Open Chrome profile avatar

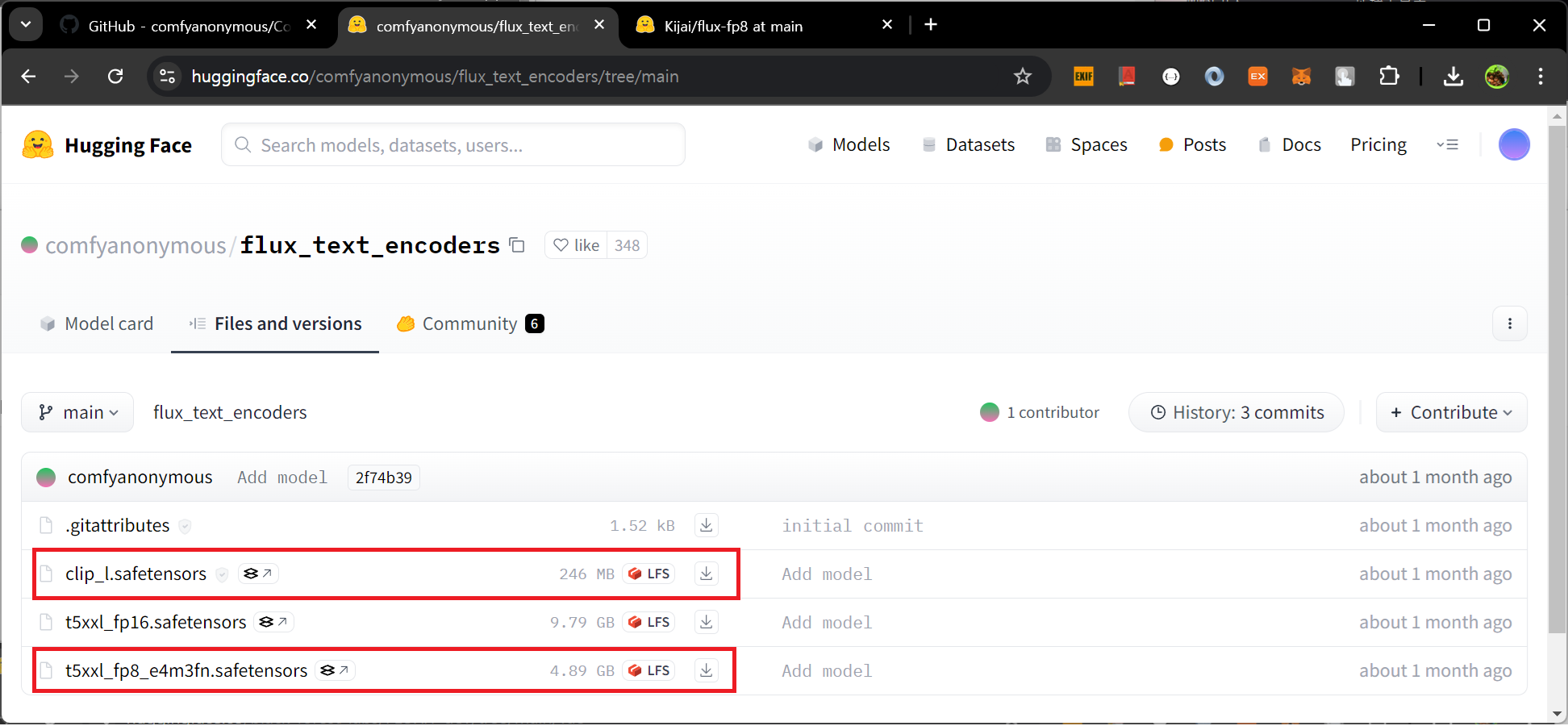[x=1496, y=77]
